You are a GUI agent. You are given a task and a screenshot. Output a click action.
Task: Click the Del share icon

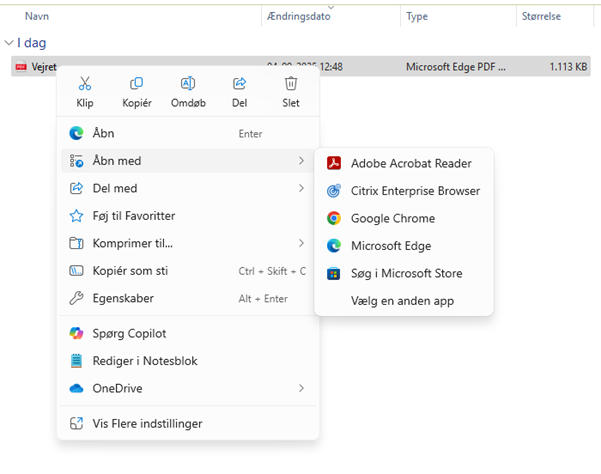(239, 84)
